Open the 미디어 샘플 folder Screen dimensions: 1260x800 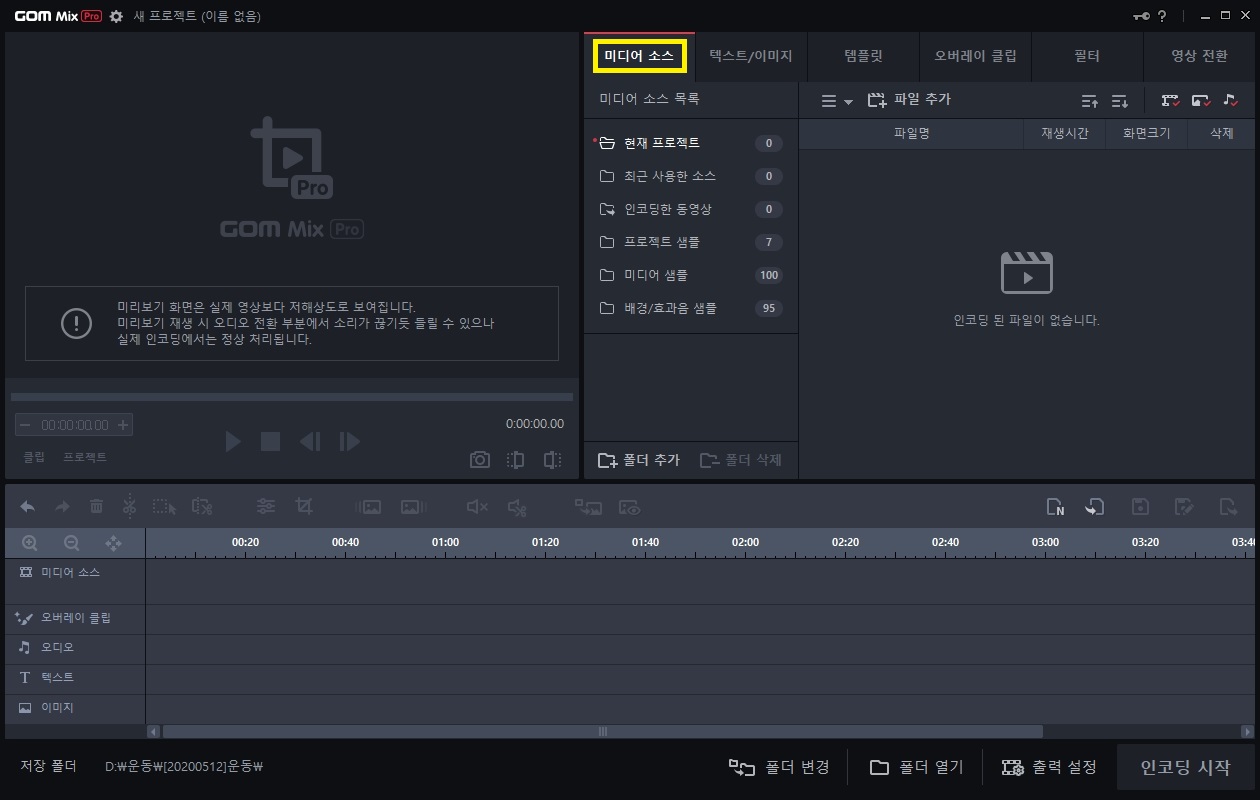pos(690,275)
